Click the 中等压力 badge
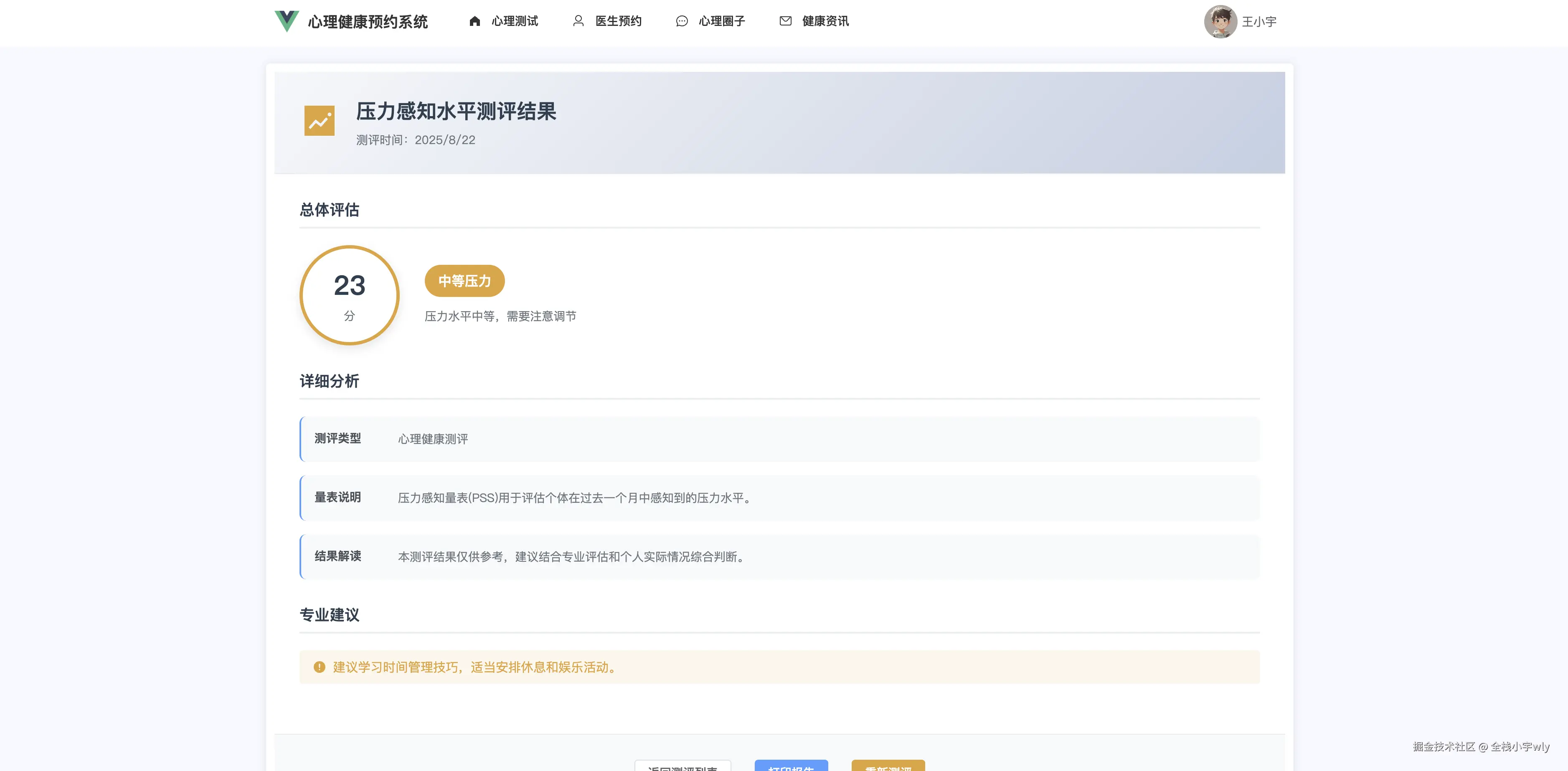Image resolution: width=1568 pixels, height=771 pixels. 464,281
